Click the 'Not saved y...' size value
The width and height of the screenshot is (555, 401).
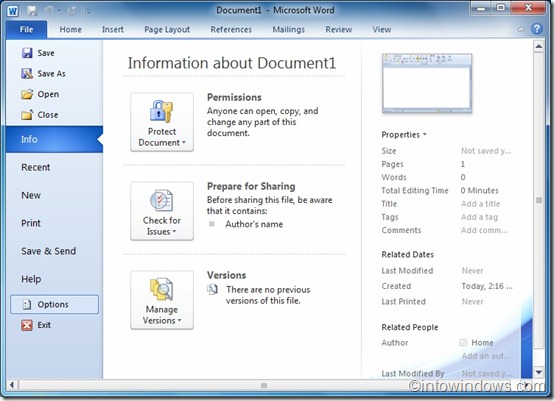[x=486, y=151]
